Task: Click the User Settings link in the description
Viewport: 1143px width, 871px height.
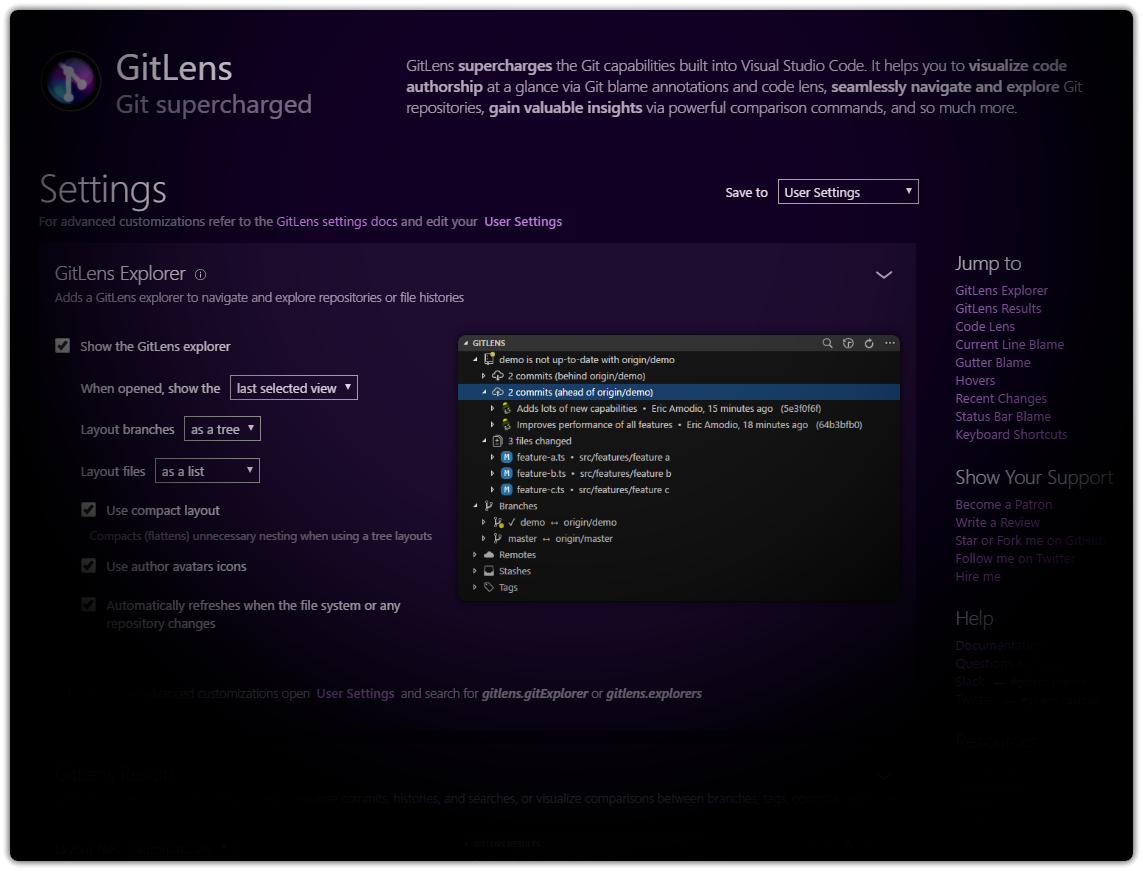Action: tap(522, 221)
